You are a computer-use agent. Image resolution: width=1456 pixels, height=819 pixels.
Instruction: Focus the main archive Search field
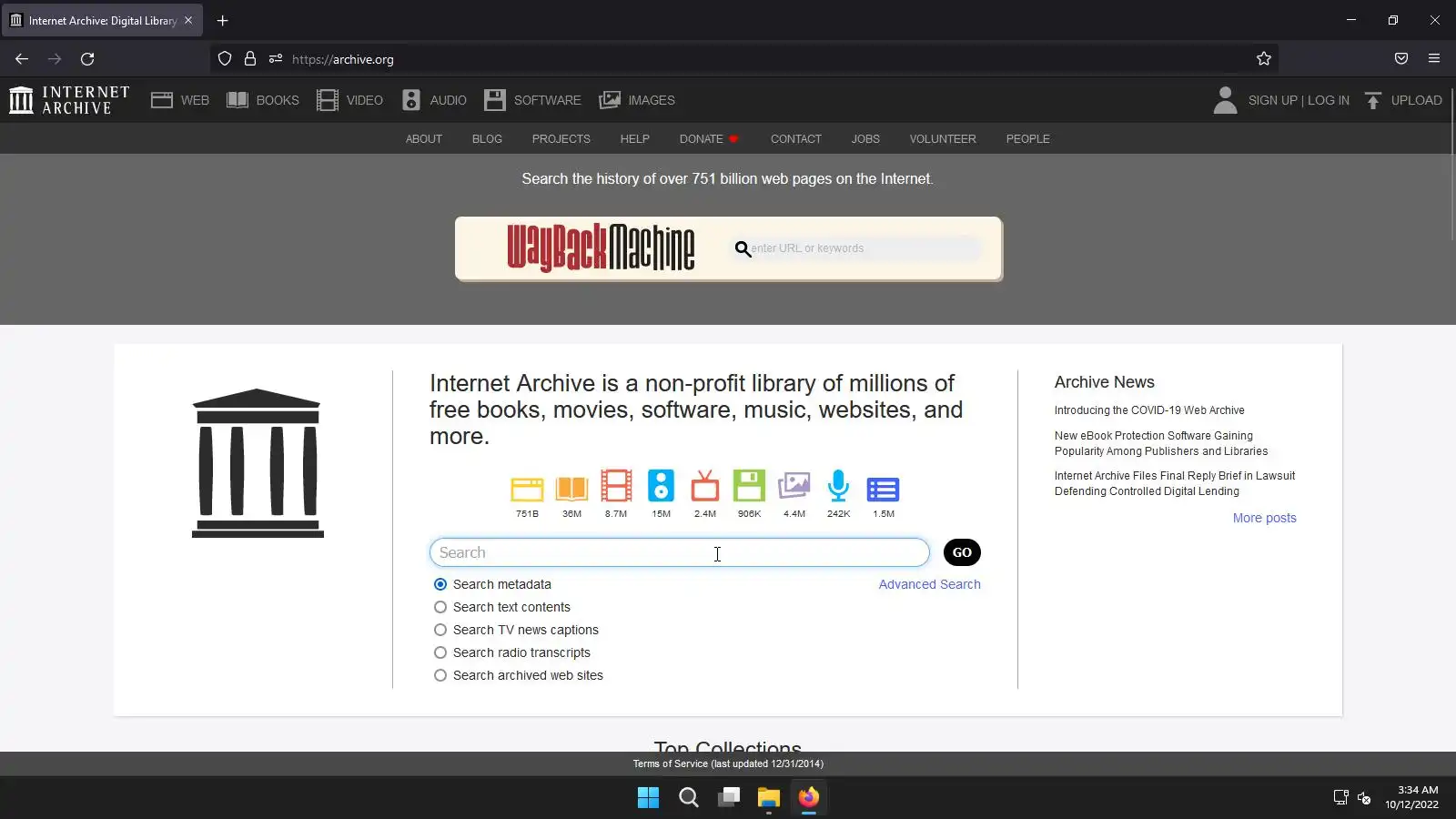(x=680, y=552)
